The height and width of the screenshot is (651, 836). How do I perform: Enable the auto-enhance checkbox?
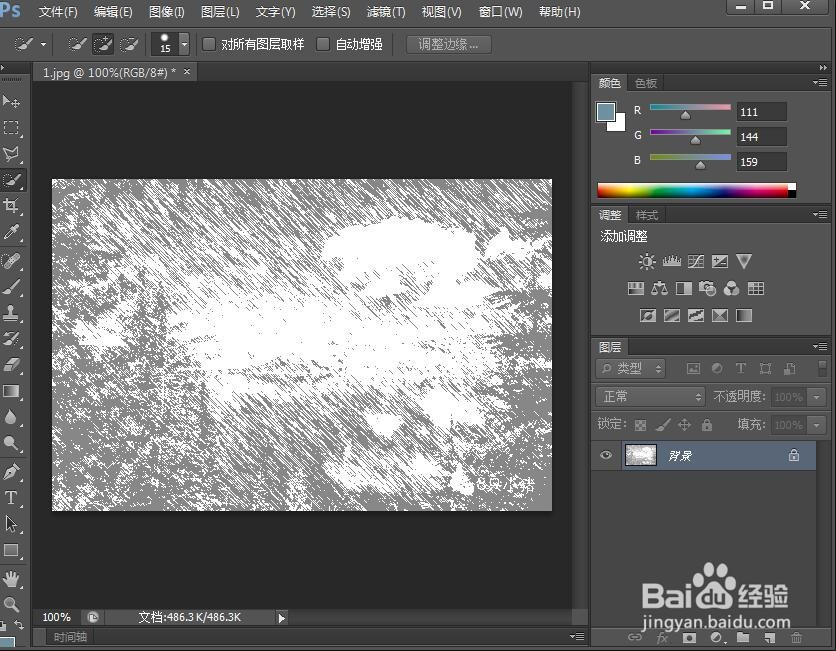coord(323,44)
